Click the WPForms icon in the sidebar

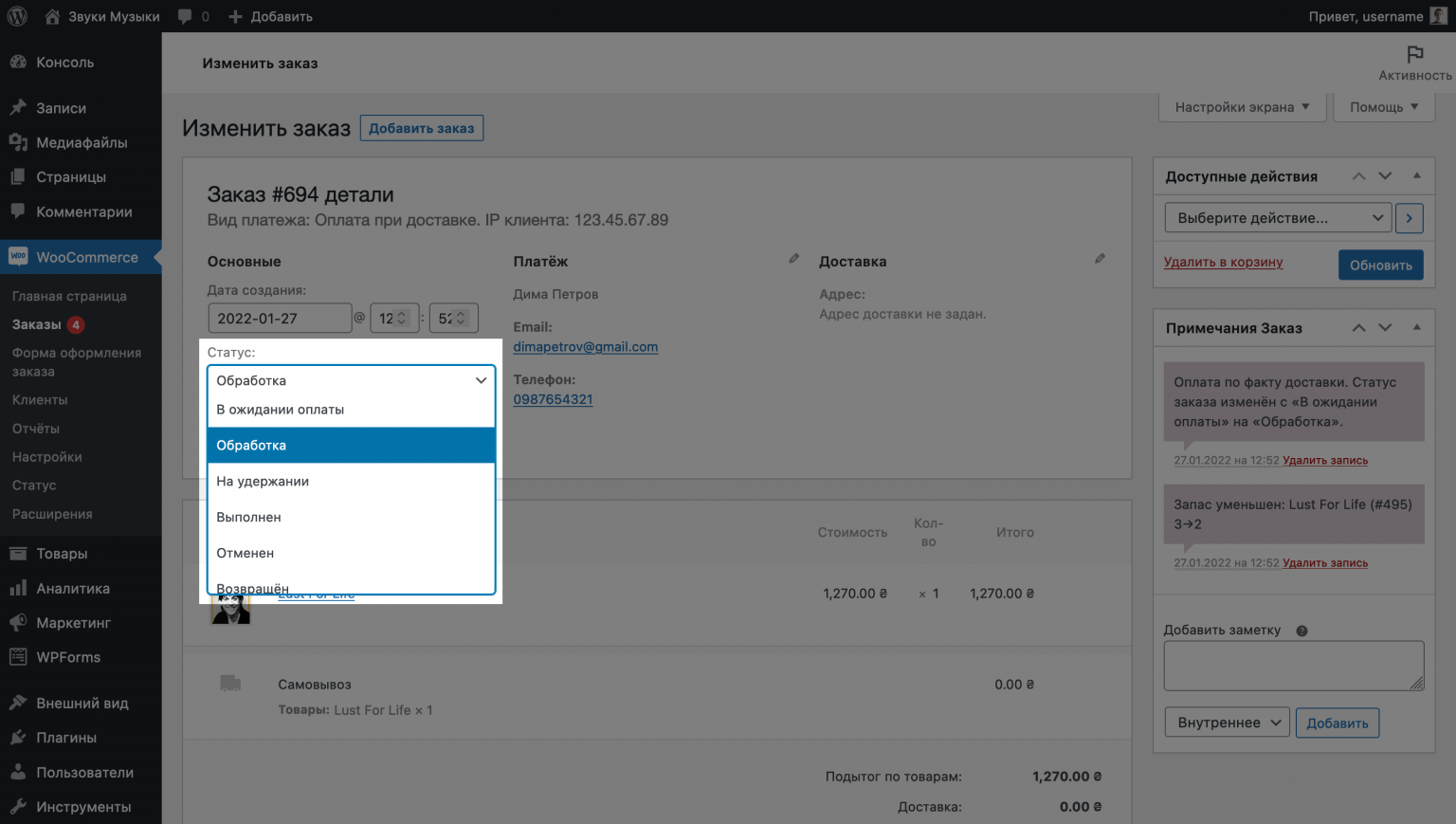pos(17,656)
